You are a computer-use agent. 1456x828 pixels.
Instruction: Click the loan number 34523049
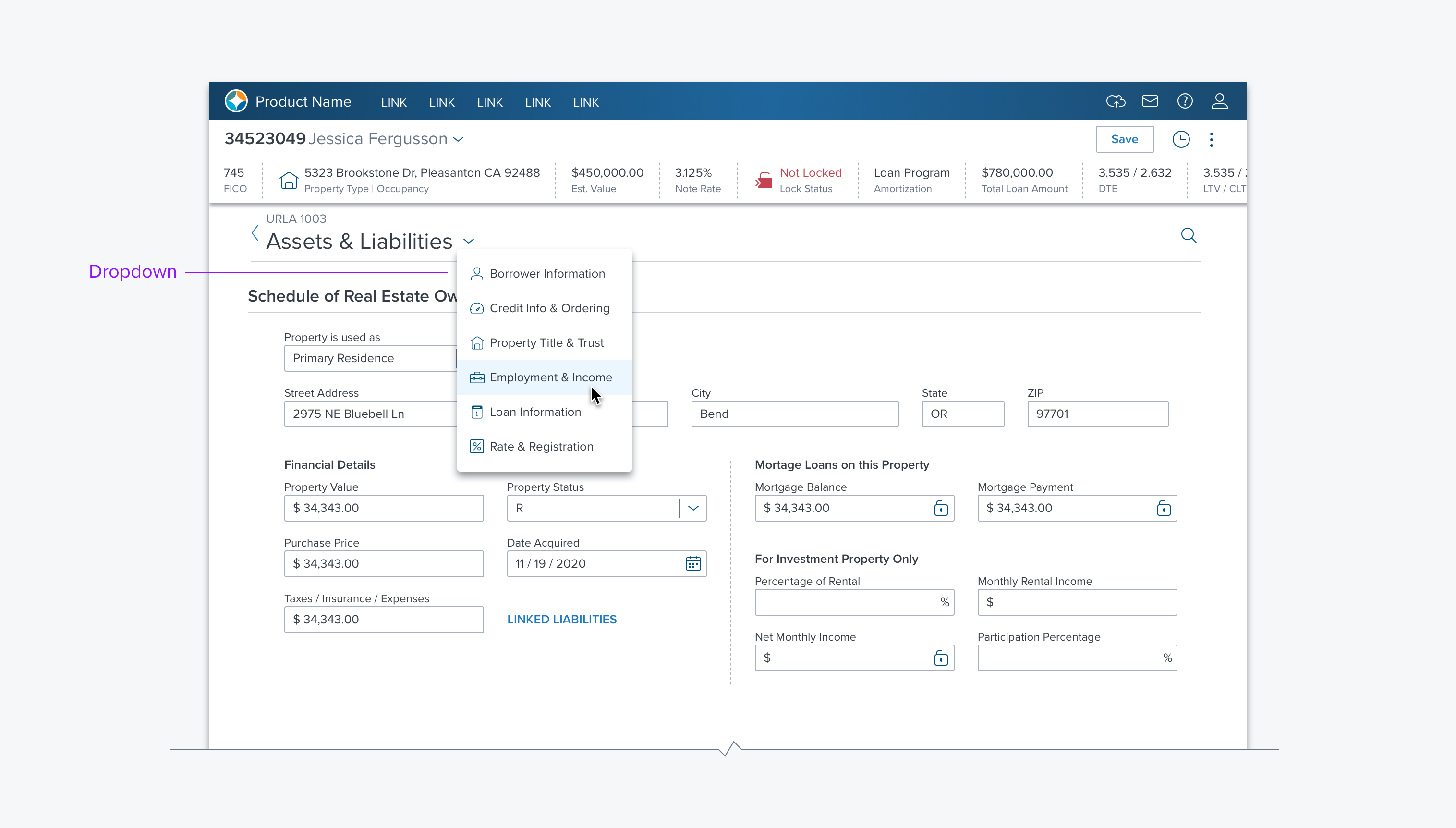pos(265,139)
